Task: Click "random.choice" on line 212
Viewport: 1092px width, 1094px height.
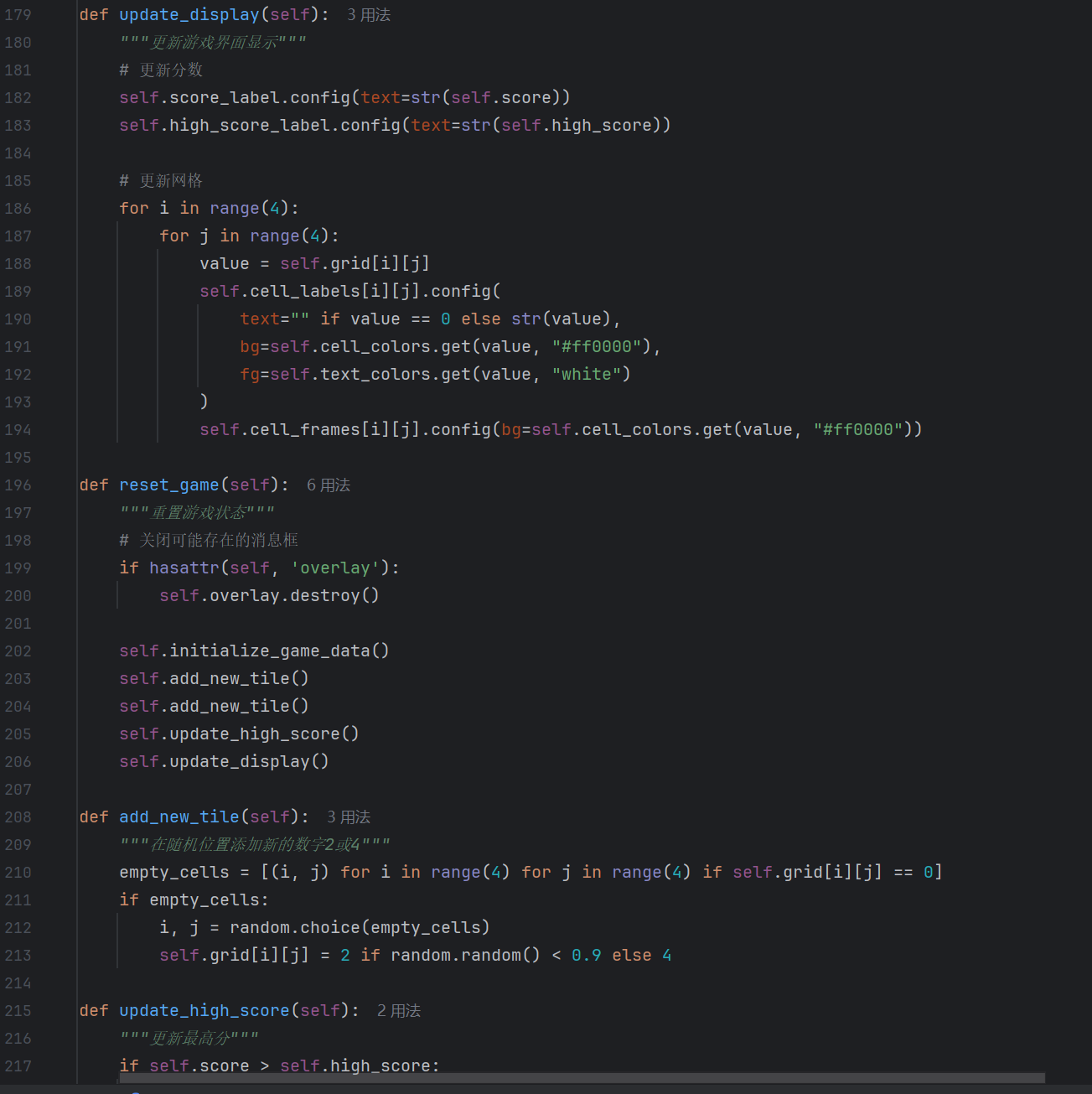Action: click(295, 928)
